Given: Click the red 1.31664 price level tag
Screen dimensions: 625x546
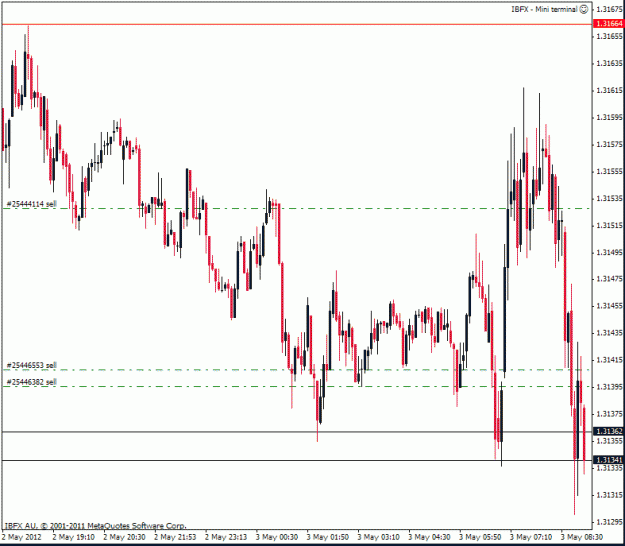Looking at the screenshot, I should [x=608, y=24].
